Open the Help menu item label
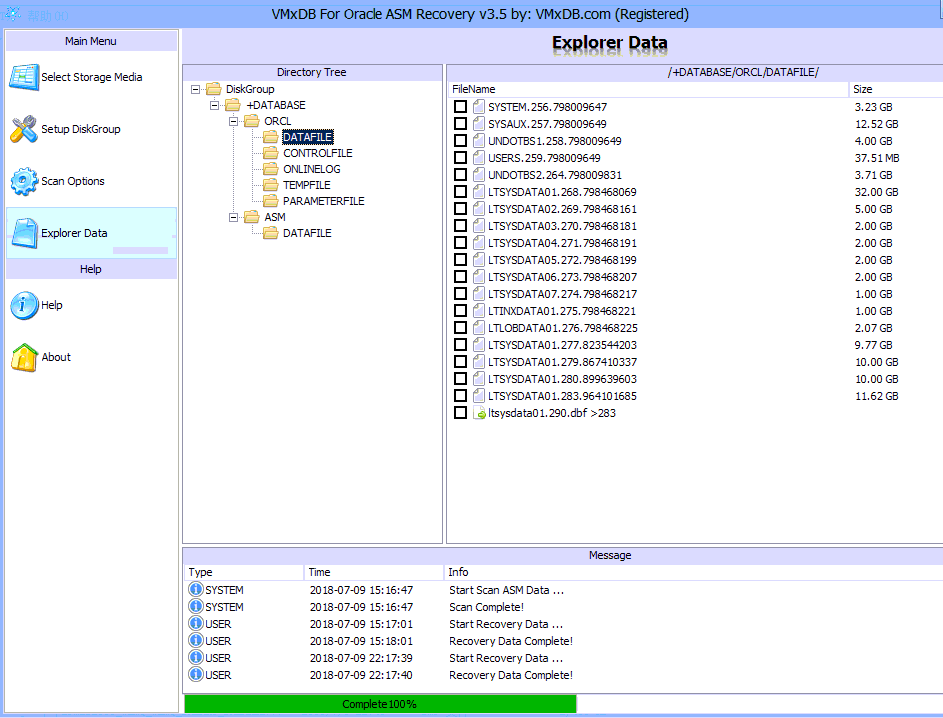943x718 pixels. (52, 305)
